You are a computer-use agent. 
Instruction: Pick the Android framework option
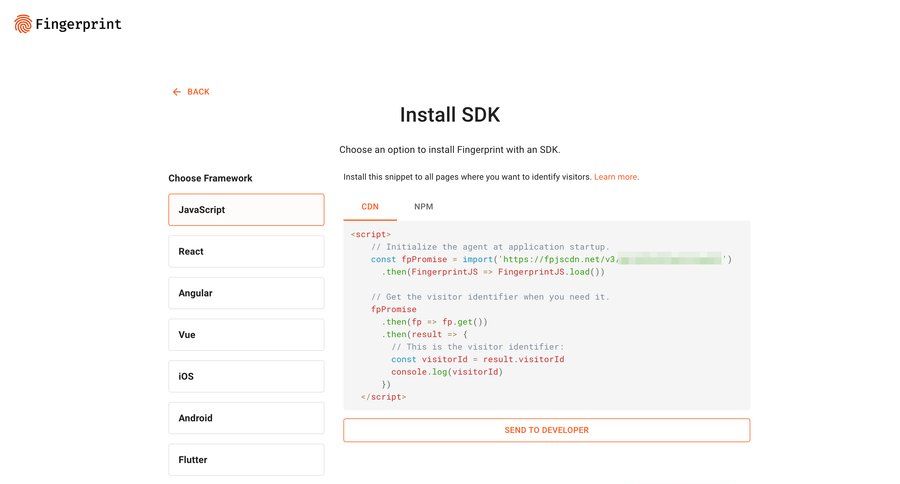246,418
